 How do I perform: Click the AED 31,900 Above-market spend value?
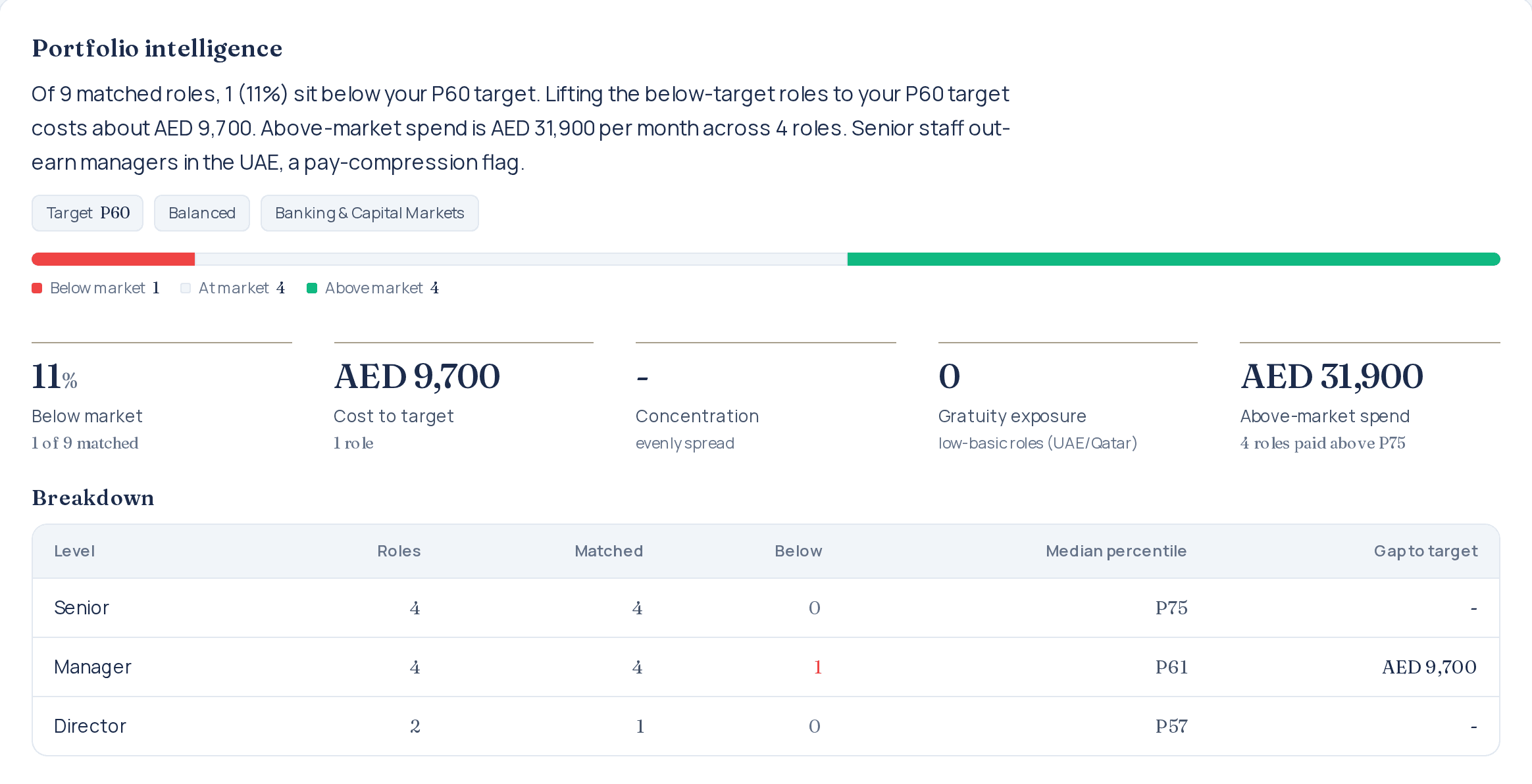pyautogui.click(x=1332, y=377)
